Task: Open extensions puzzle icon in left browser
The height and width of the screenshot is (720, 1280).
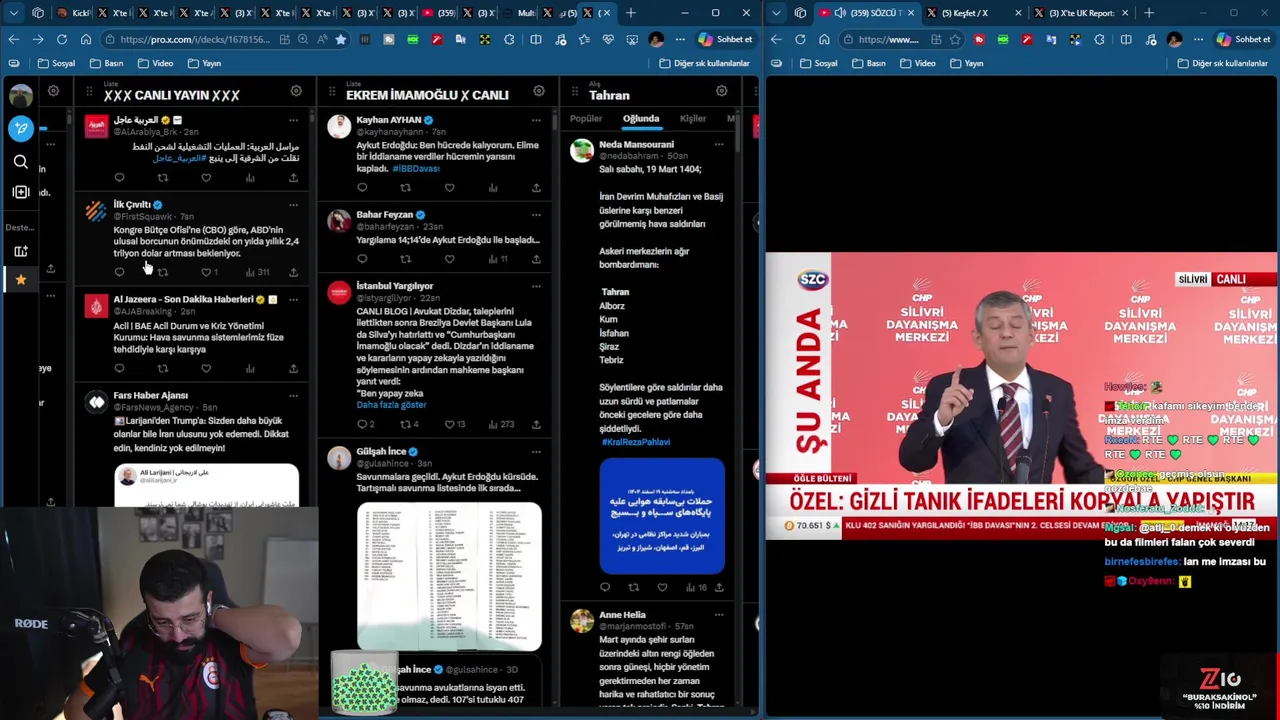Action: pyautogui.click(x=509, y=39)
